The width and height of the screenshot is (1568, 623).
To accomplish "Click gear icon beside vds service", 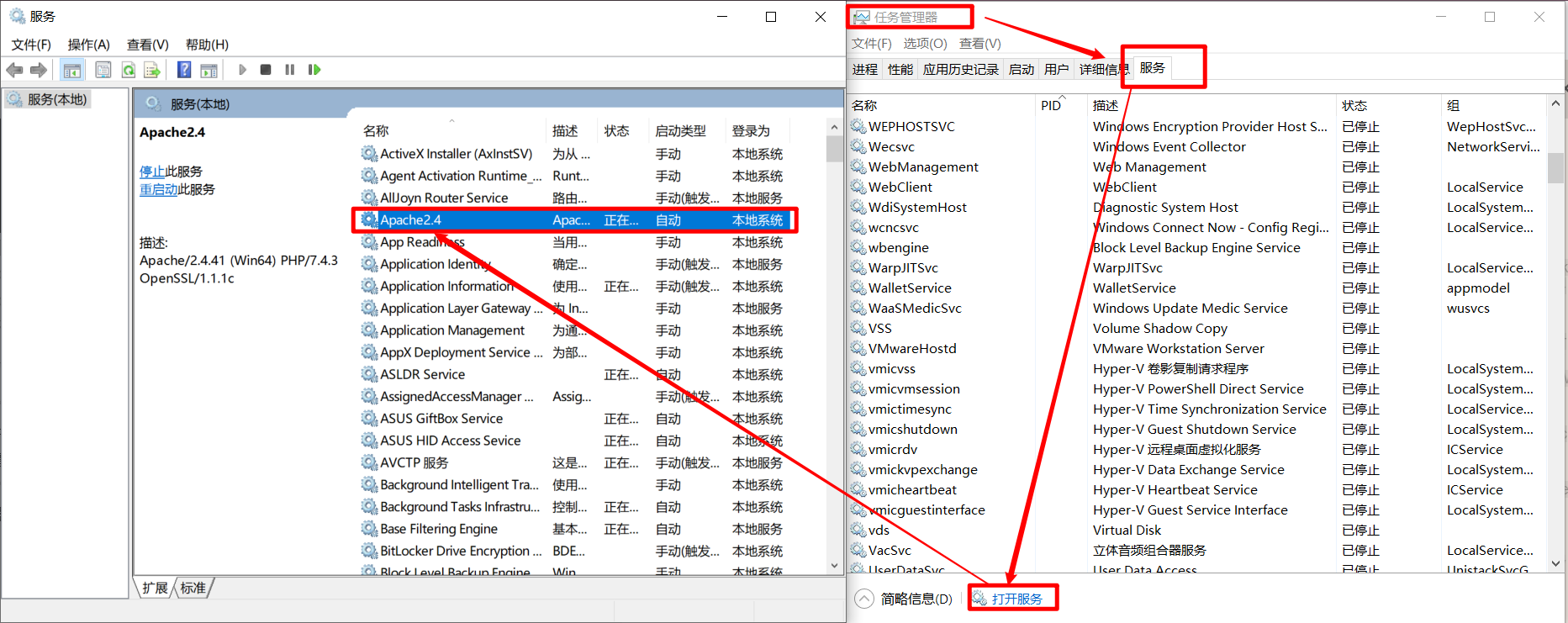I will [x=858, y=530].
